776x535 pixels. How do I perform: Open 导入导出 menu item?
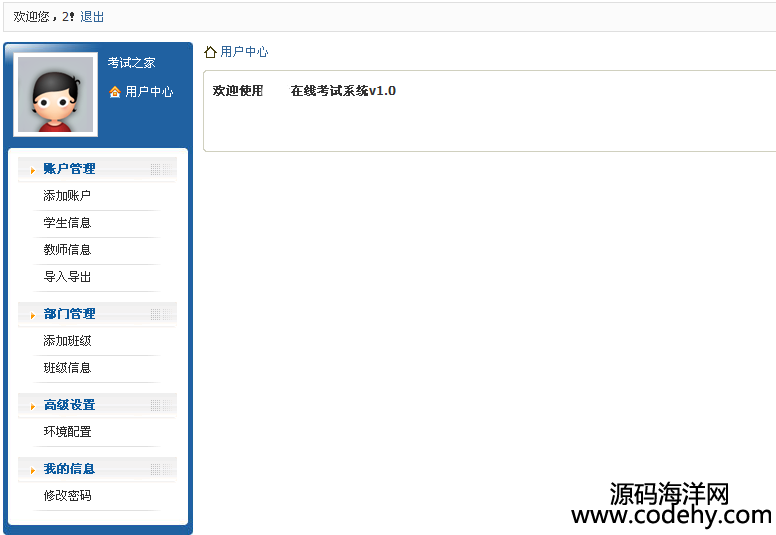(67, 277)
